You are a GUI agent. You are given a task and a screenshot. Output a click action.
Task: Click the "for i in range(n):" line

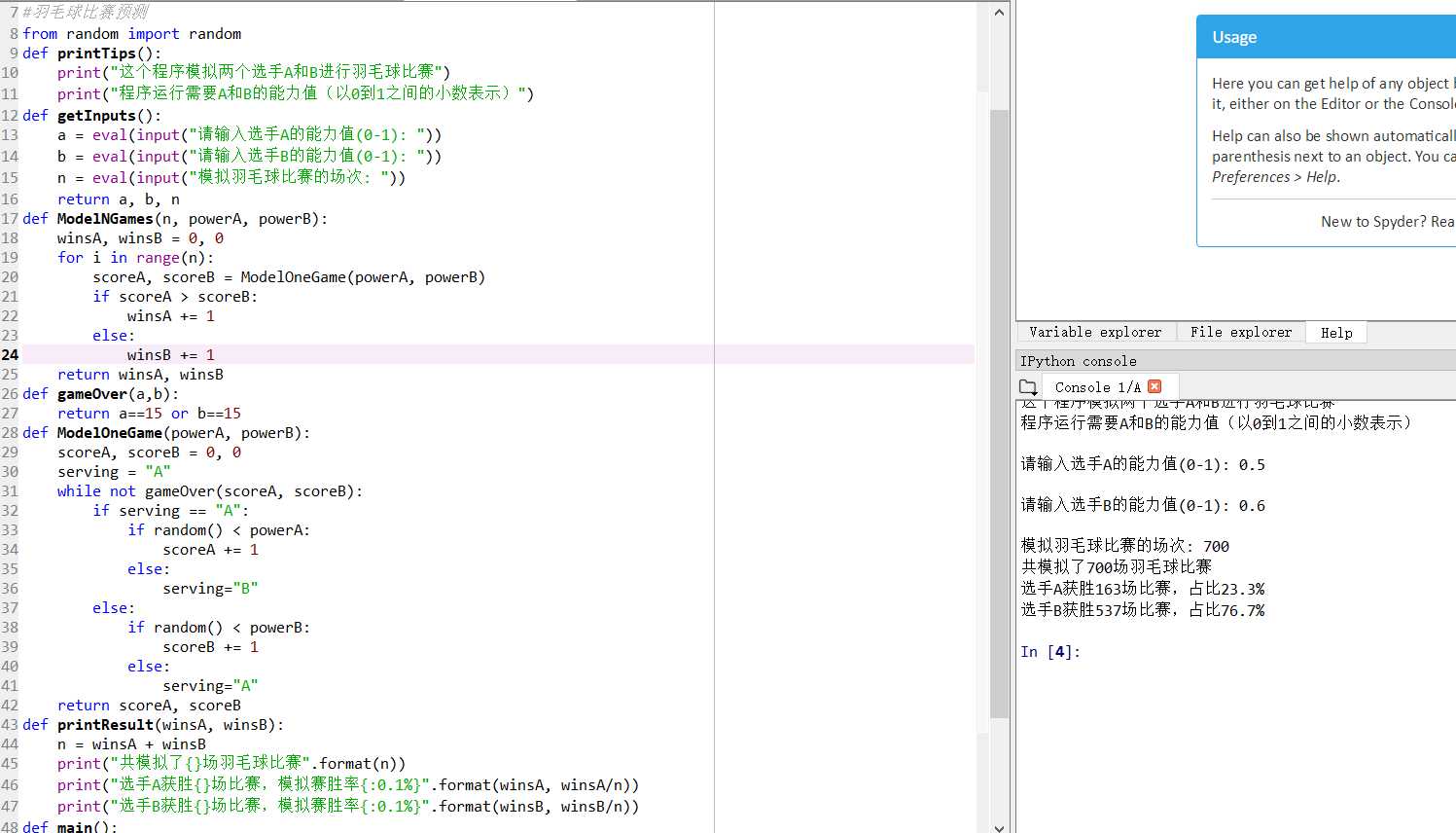135,258
